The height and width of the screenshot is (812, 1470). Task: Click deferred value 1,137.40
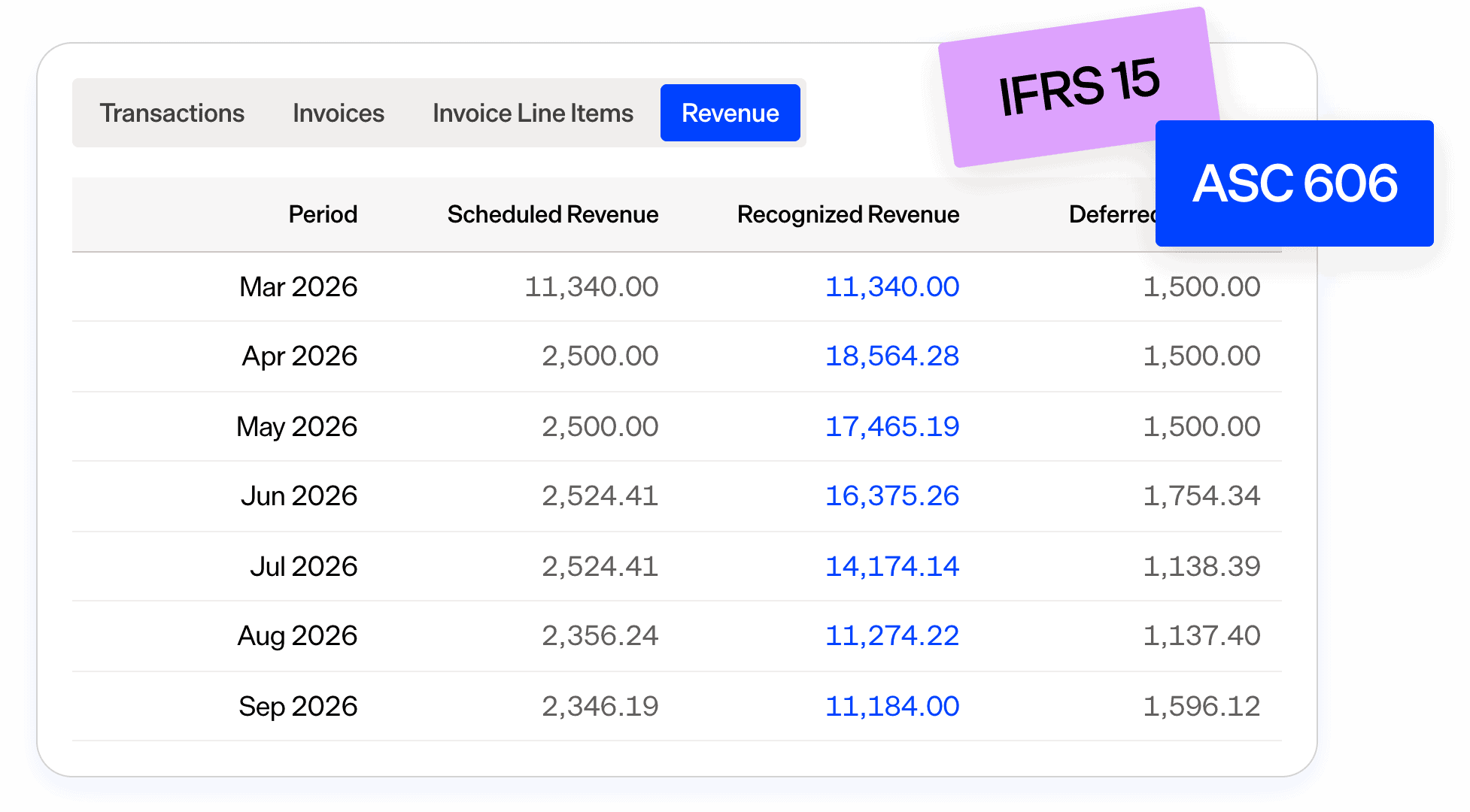(1201, 635)
